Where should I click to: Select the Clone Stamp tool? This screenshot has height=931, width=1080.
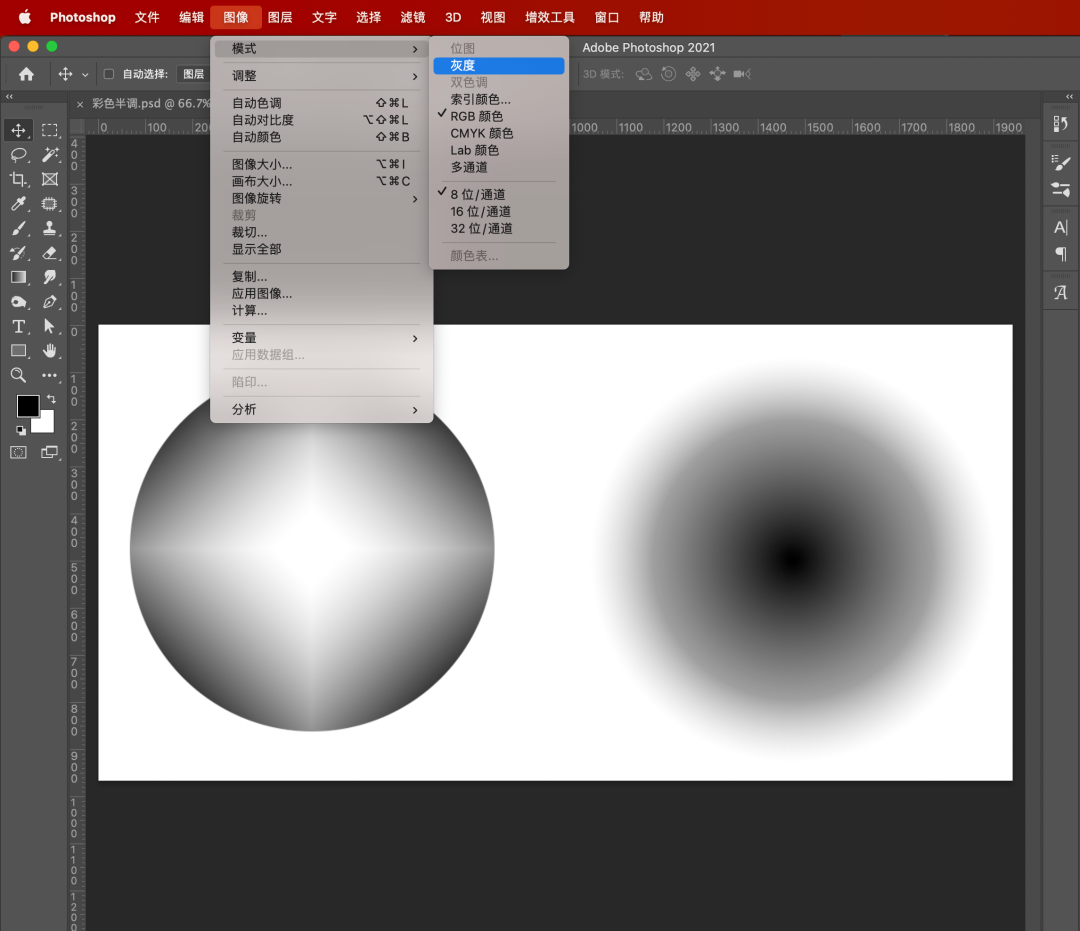click(x=50, y=228)
